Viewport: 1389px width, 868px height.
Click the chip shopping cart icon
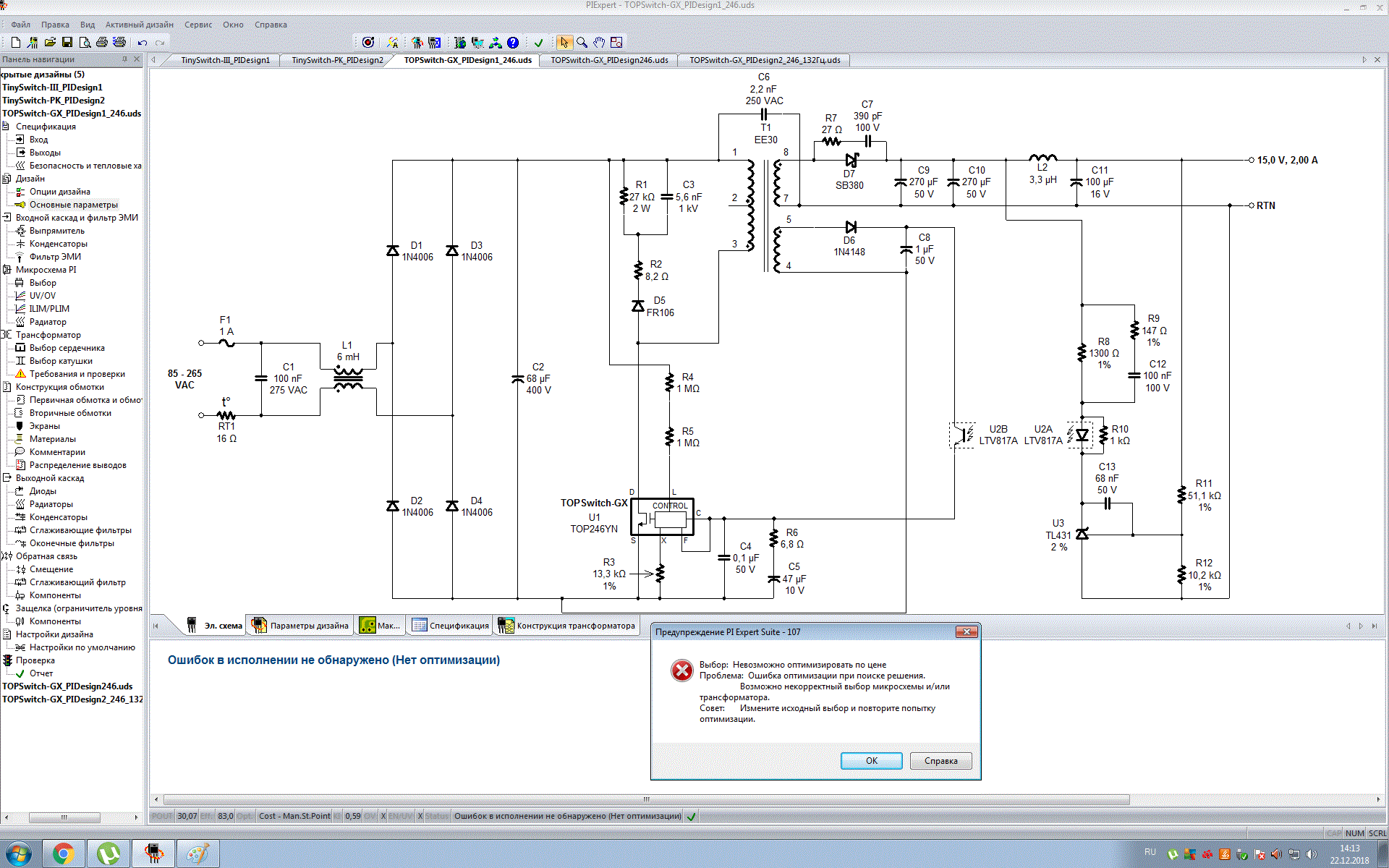[477, 43]
